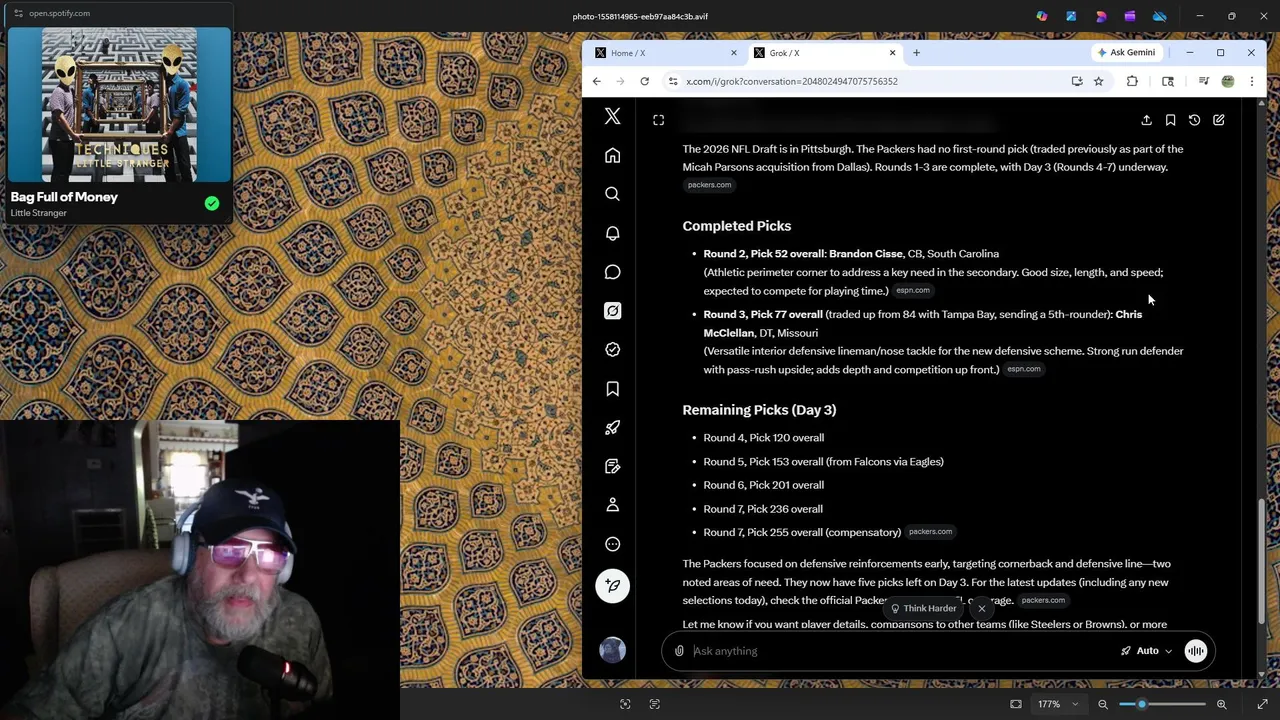The height and width of the screenshot is (720, 1280).
Task: Open Profile in X sidebar
Action: pyautogui.click(x=612, y=505)
